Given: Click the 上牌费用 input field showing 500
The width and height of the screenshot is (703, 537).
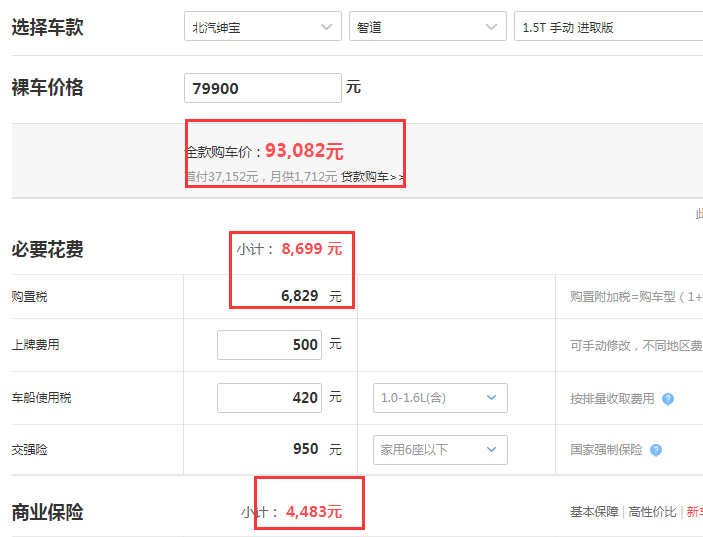Looking at the screenshot, I should tap(269, 345).
